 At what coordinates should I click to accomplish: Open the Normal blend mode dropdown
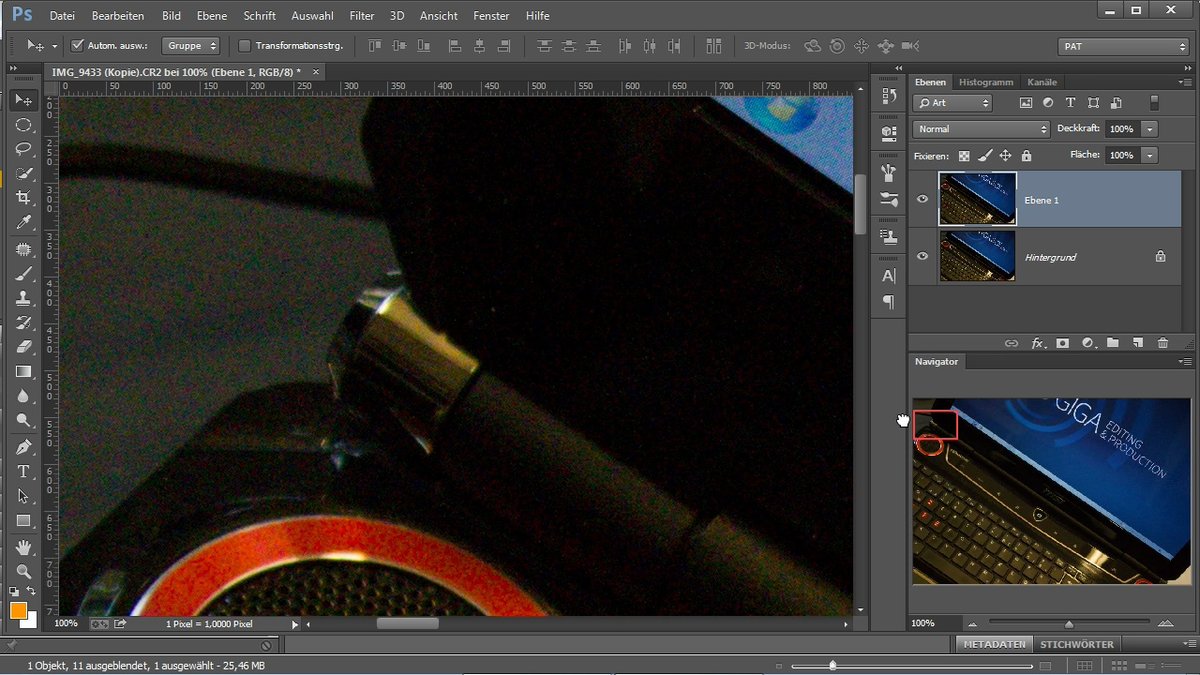[x=980, y=128]
